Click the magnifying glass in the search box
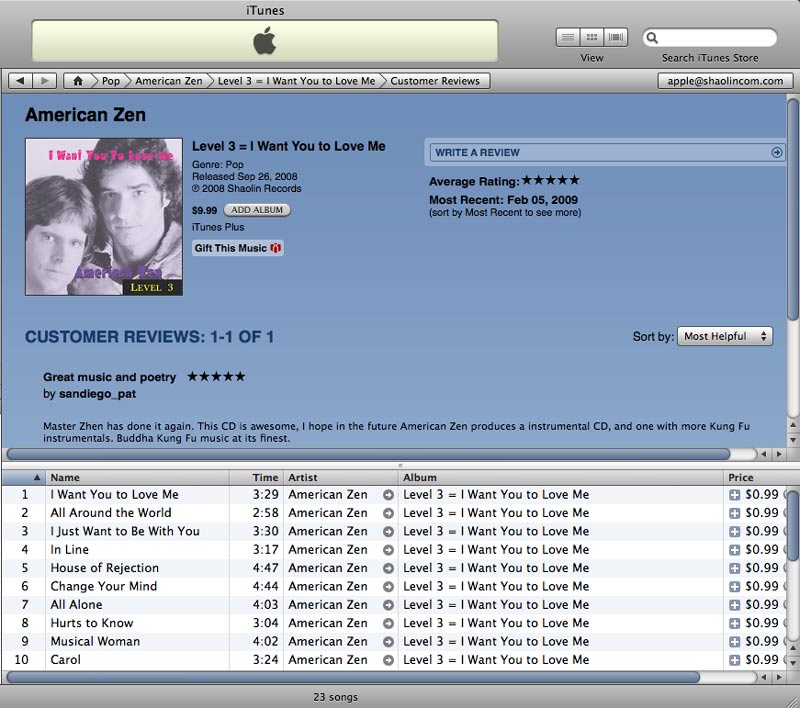The width and height of the screenshot is (800, 708). [653, 39]
